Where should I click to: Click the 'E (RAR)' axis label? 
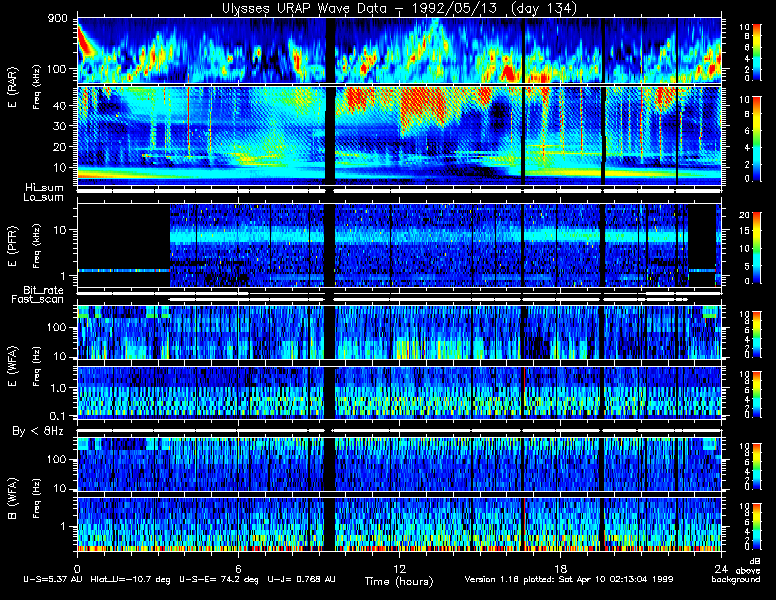pos(12,87)
